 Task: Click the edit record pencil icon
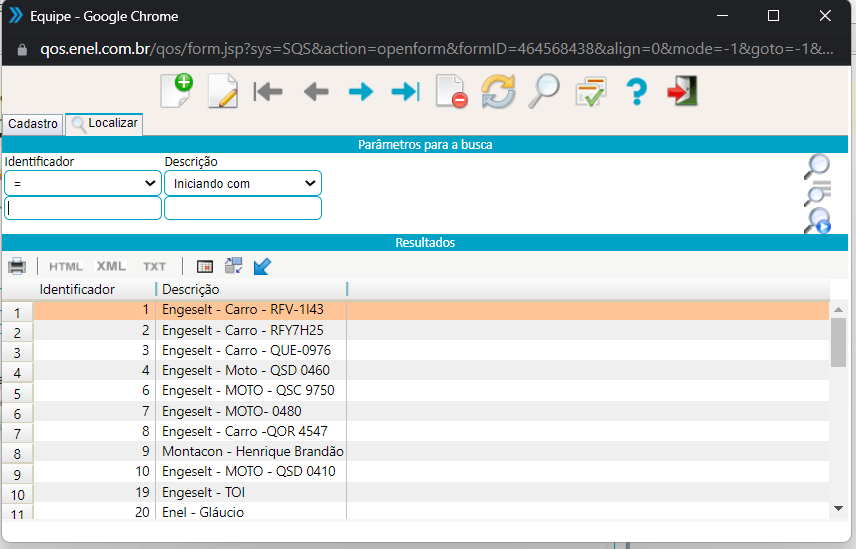222,91
